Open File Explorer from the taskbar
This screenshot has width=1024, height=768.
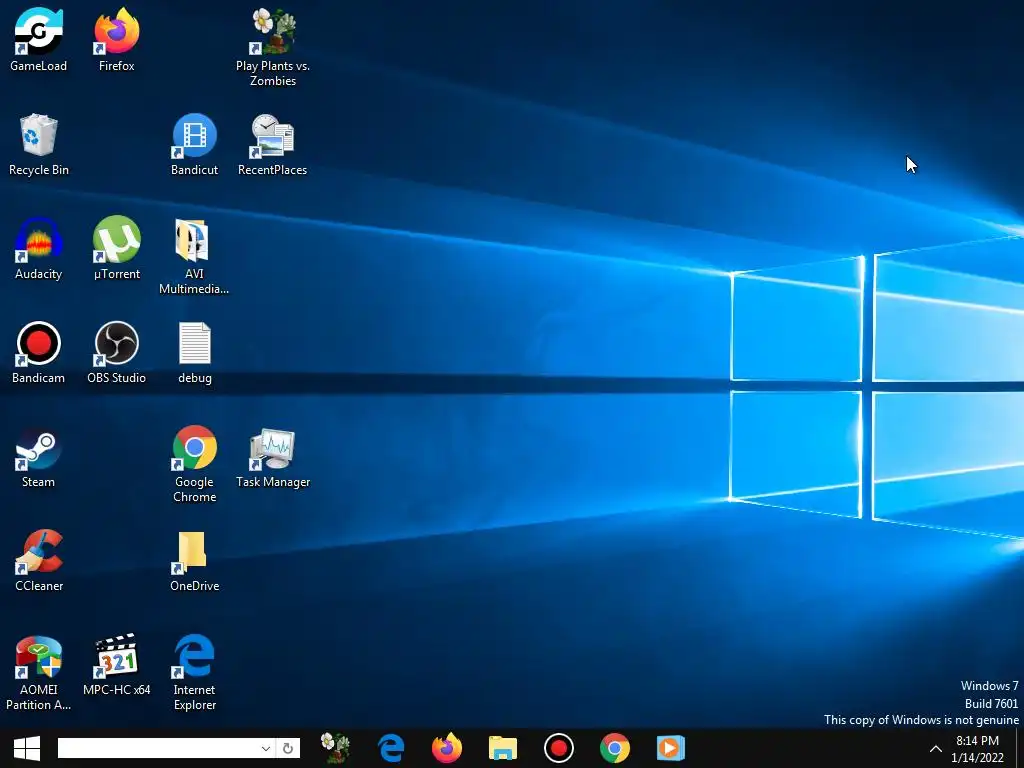coord(503,748)
